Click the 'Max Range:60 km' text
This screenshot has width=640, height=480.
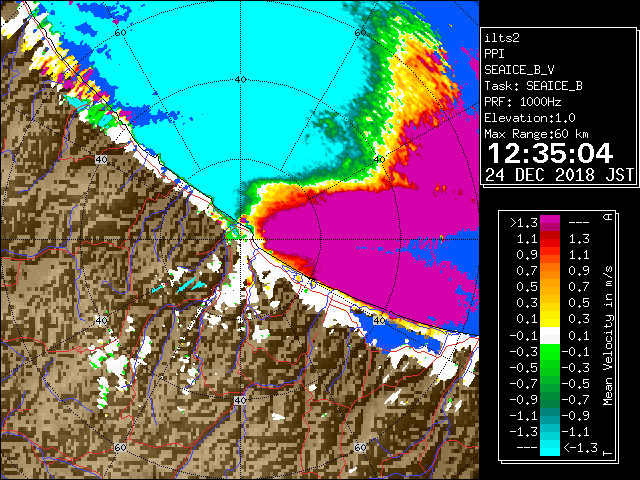pos(536,134)
